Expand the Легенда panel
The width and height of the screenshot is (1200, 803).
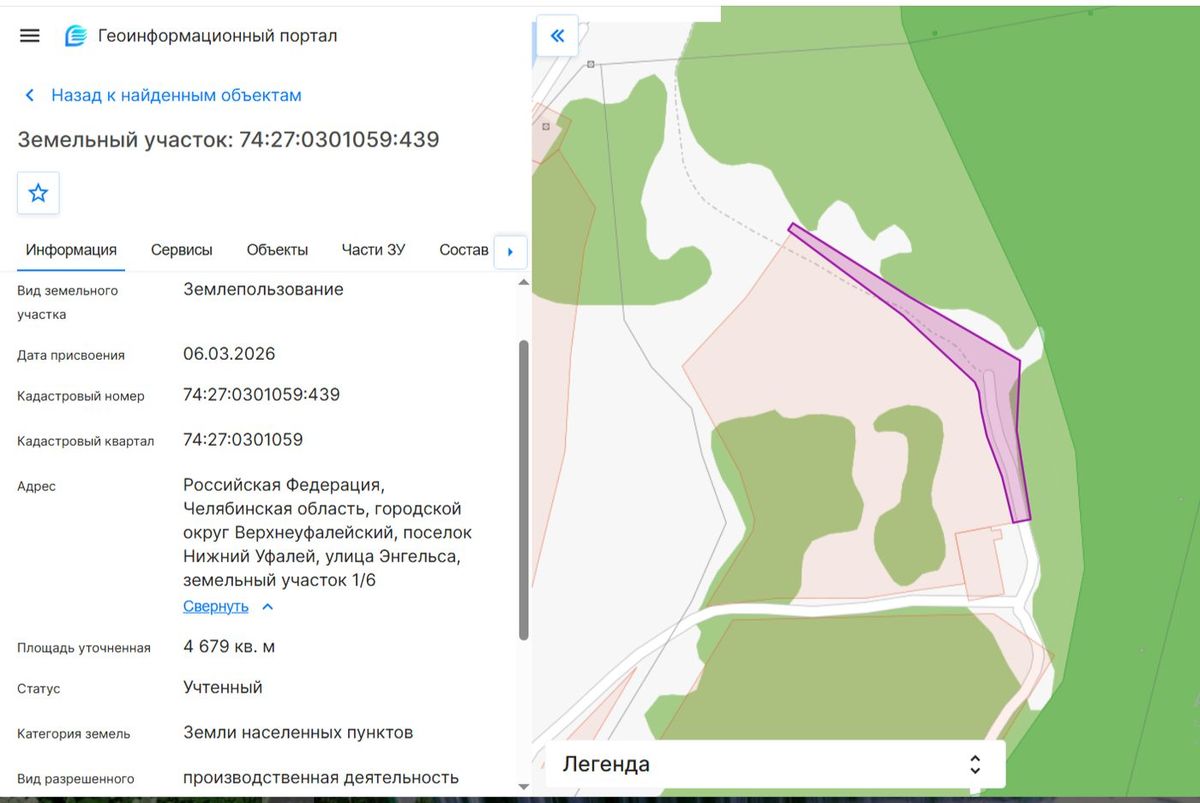[x=775, y=764]
